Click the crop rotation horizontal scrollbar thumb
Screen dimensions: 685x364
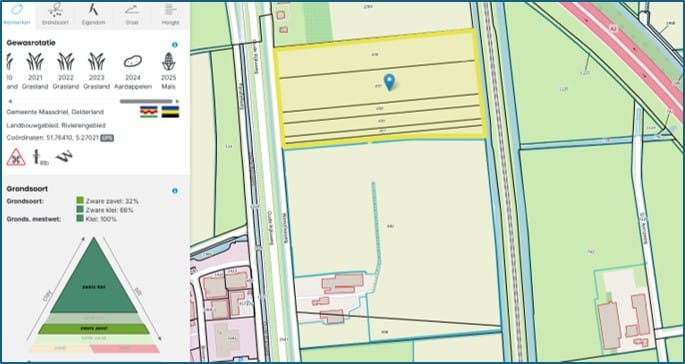146,101
